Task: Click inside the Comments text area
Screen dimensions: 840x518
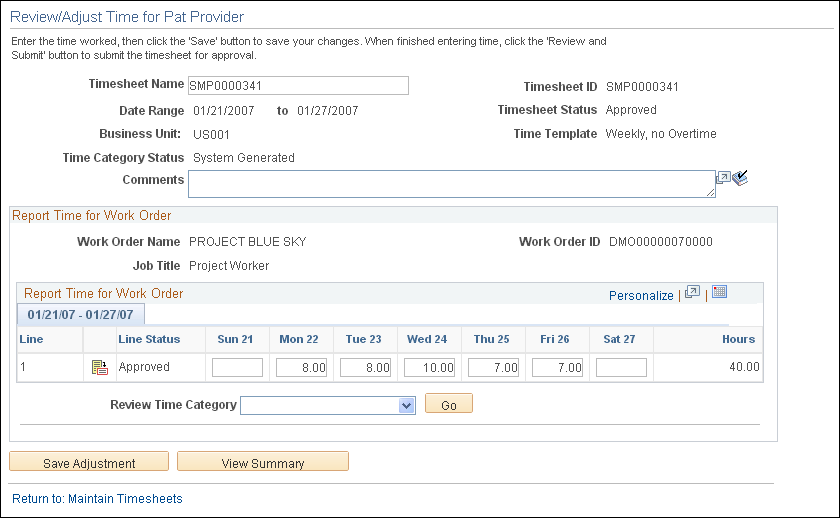Action: (x=452, y=184)
